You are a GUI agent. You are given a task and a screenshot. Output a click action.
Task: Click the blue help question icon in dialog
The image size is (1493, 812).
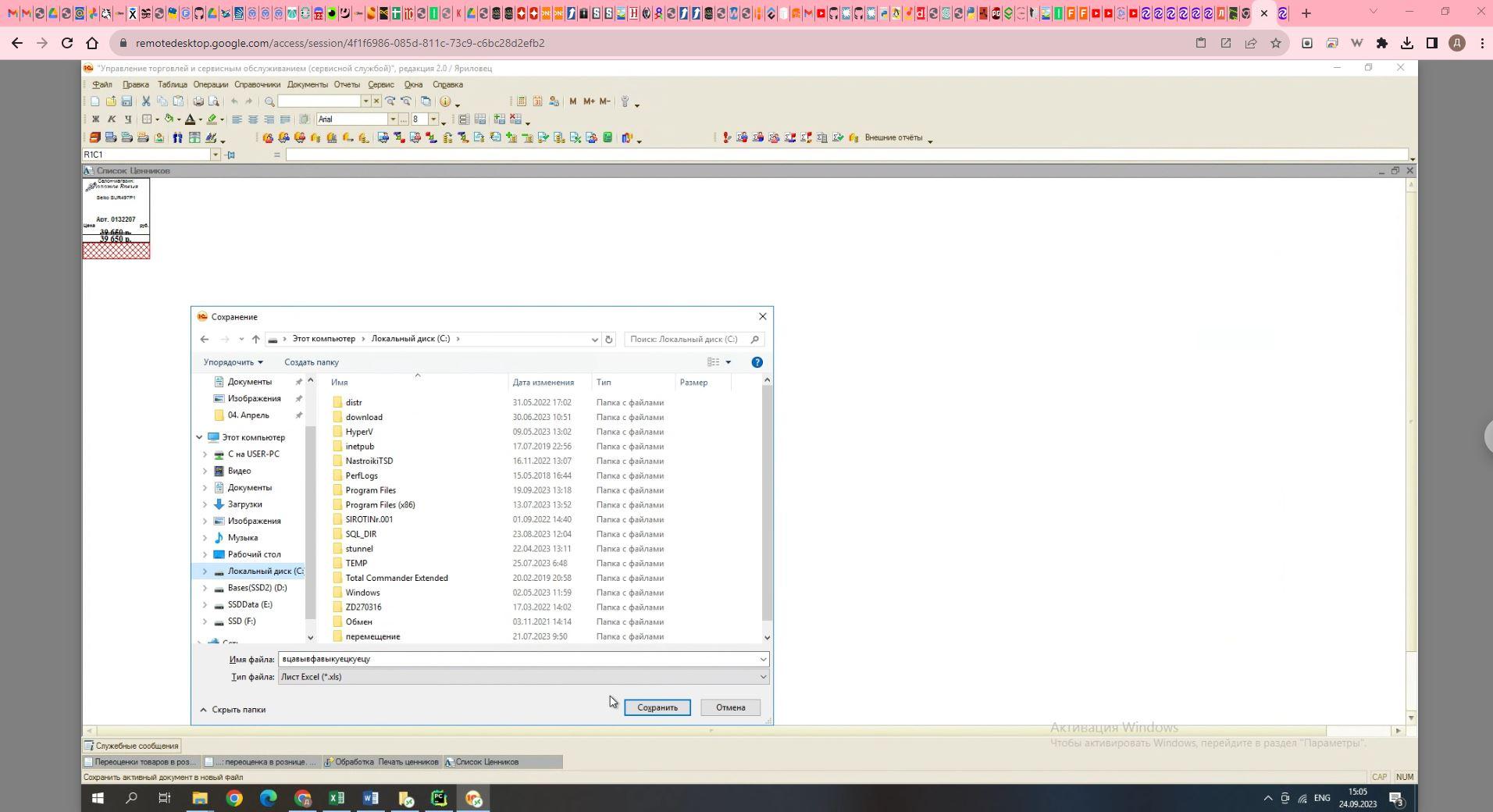coord(757,362)
